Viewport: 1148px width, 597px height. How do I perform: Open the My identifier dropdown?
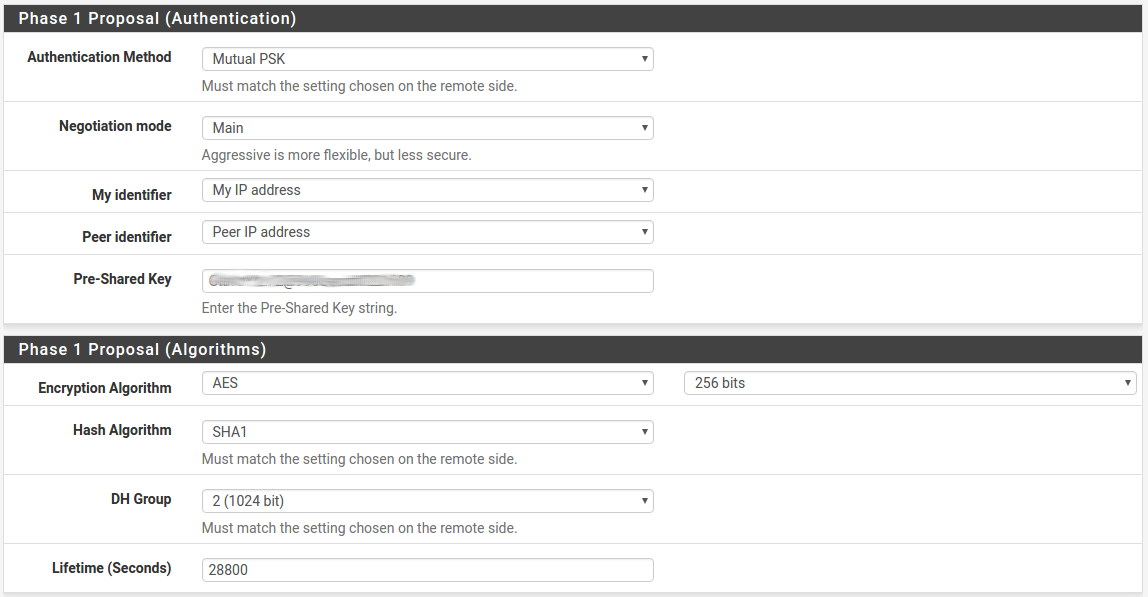(428, 190)
